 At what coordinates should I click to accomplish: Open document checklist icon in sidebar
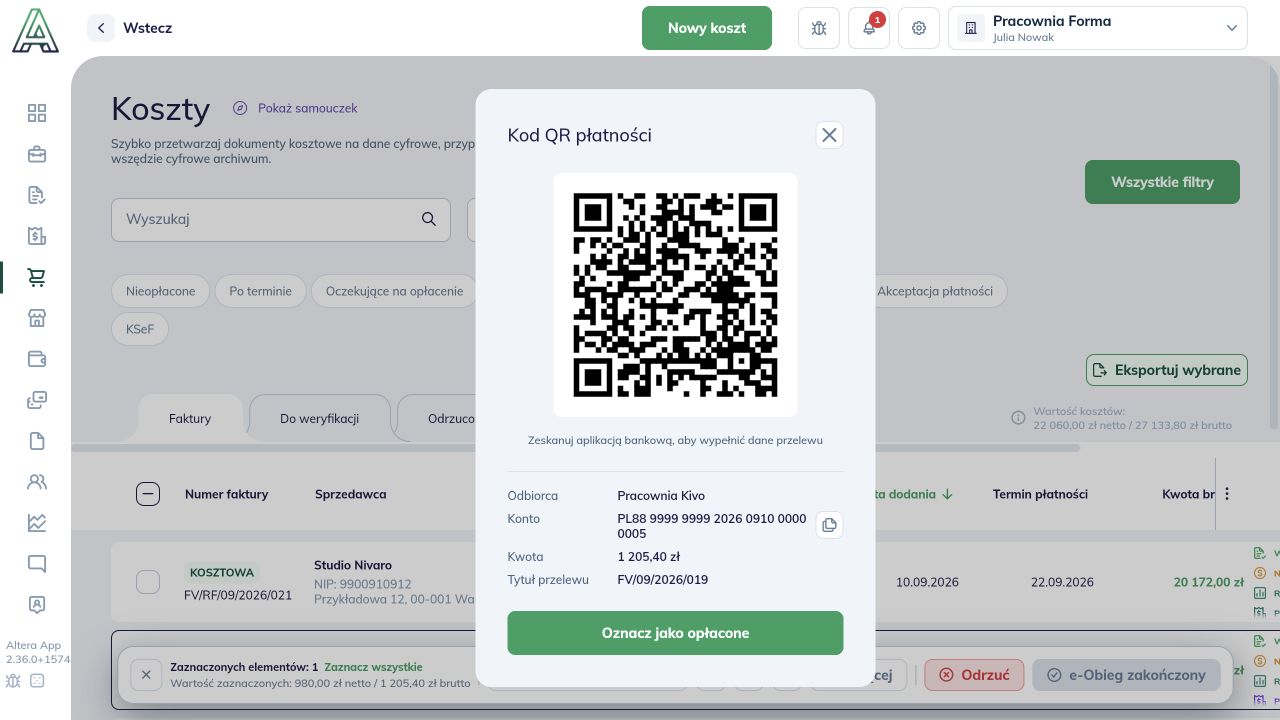click(37, 195)
